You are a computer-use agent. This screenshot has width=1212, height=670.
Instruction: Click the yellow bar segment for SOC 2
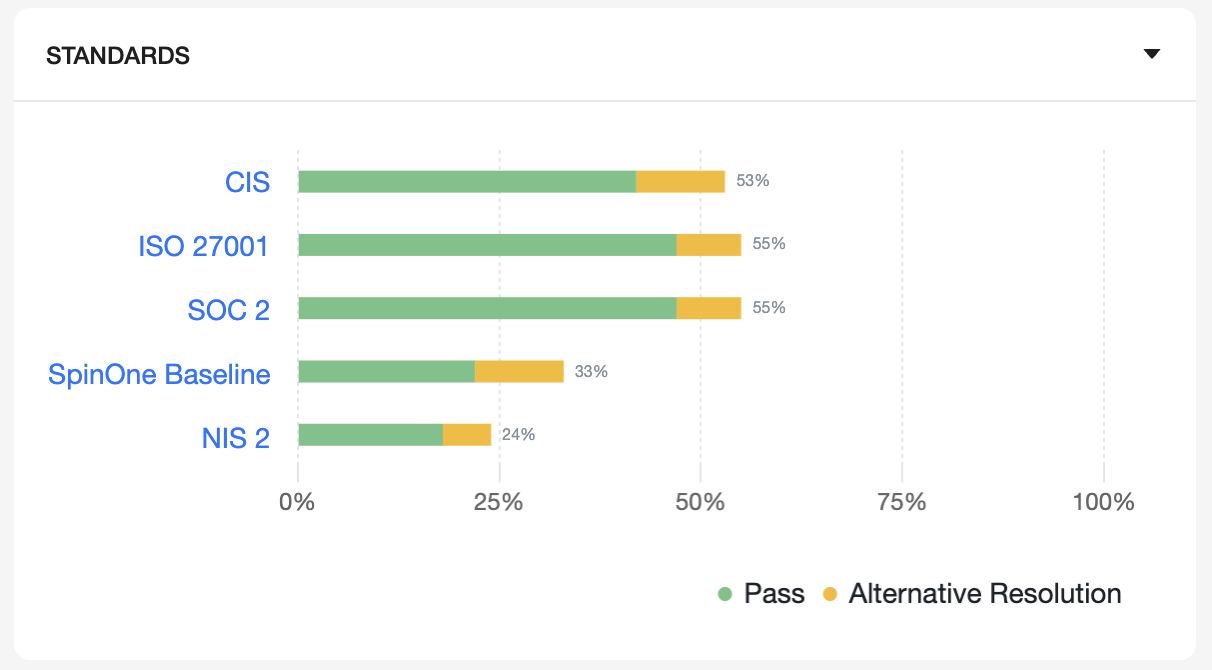708,308
